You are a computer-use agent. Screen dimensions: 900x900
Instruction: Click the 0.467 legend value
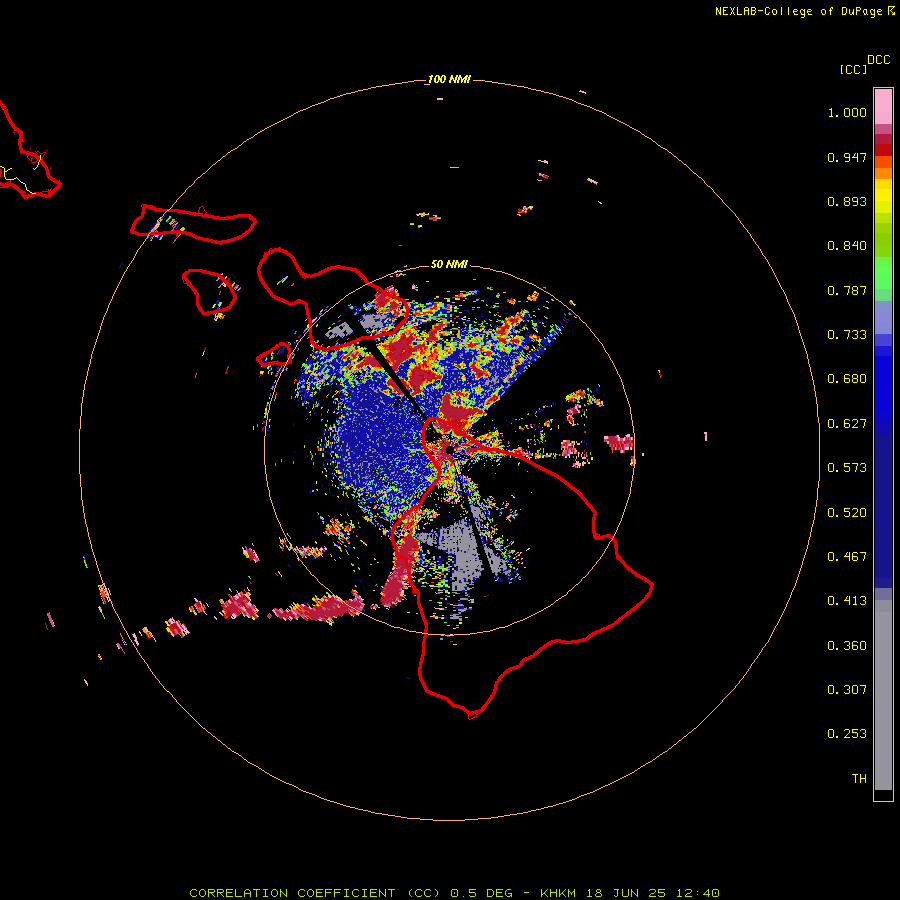pyautogui.click(x=847, y=557)
